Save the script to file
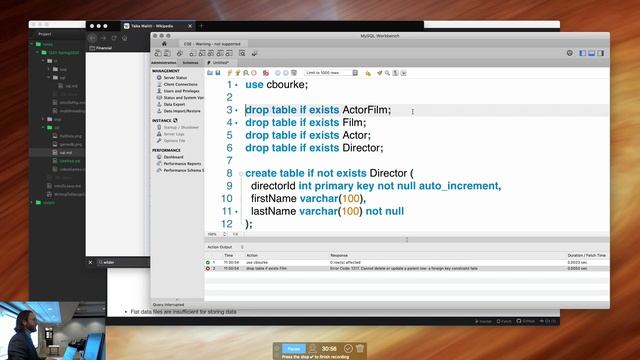 tap(218, 73)
